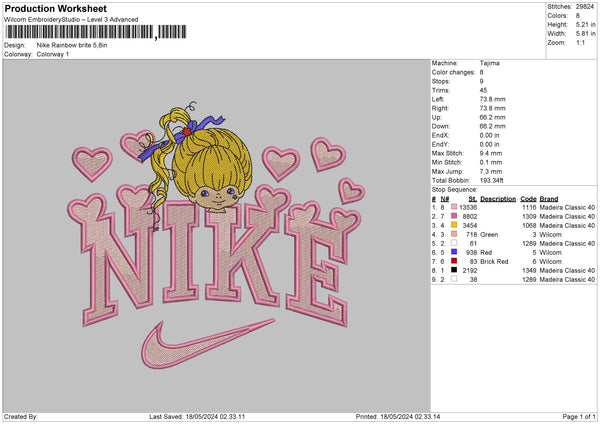The height and width of the screenshot is (424, 600).
Task: Click the Zoom value 1:1
Action: [580, 42]
